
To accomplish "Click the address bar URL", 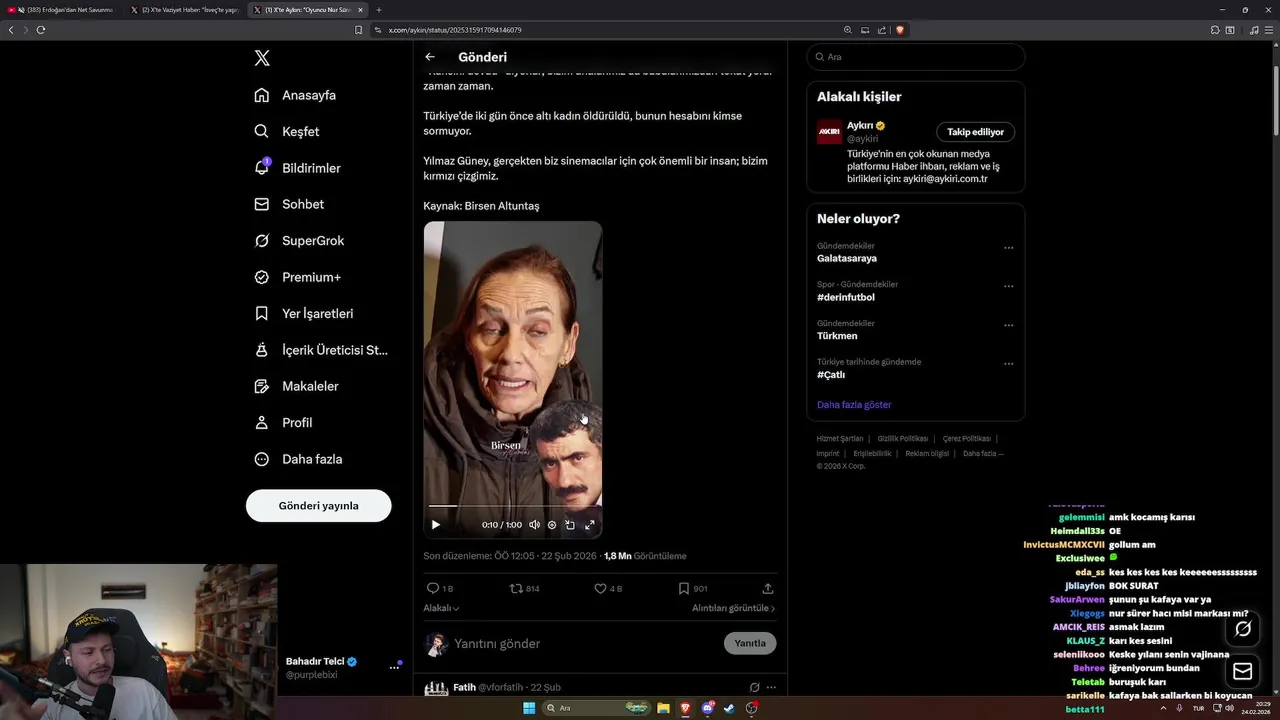I will click(455, 30).
